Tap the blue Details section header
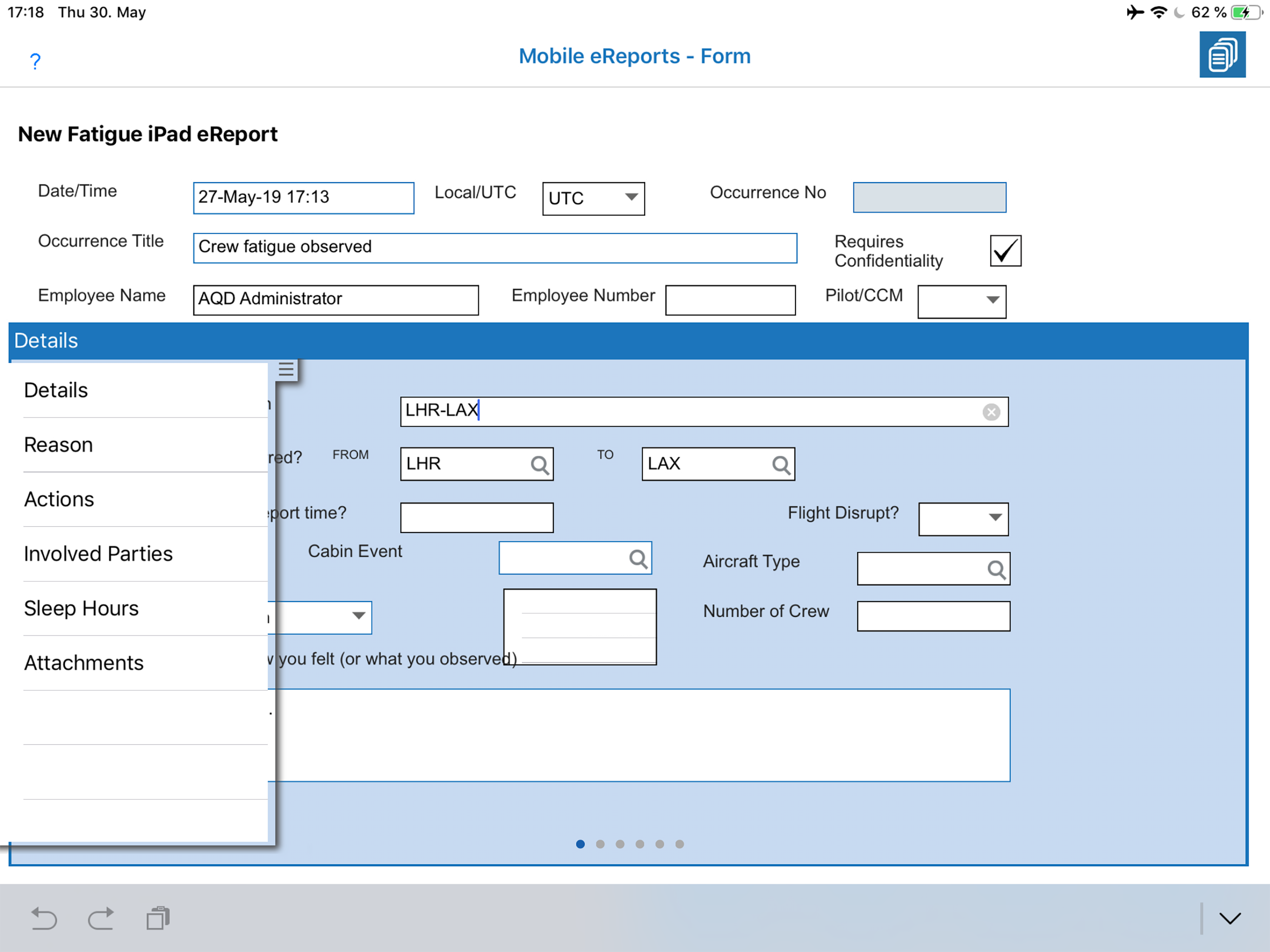1270x952 pixels. [x=628, y=341]
